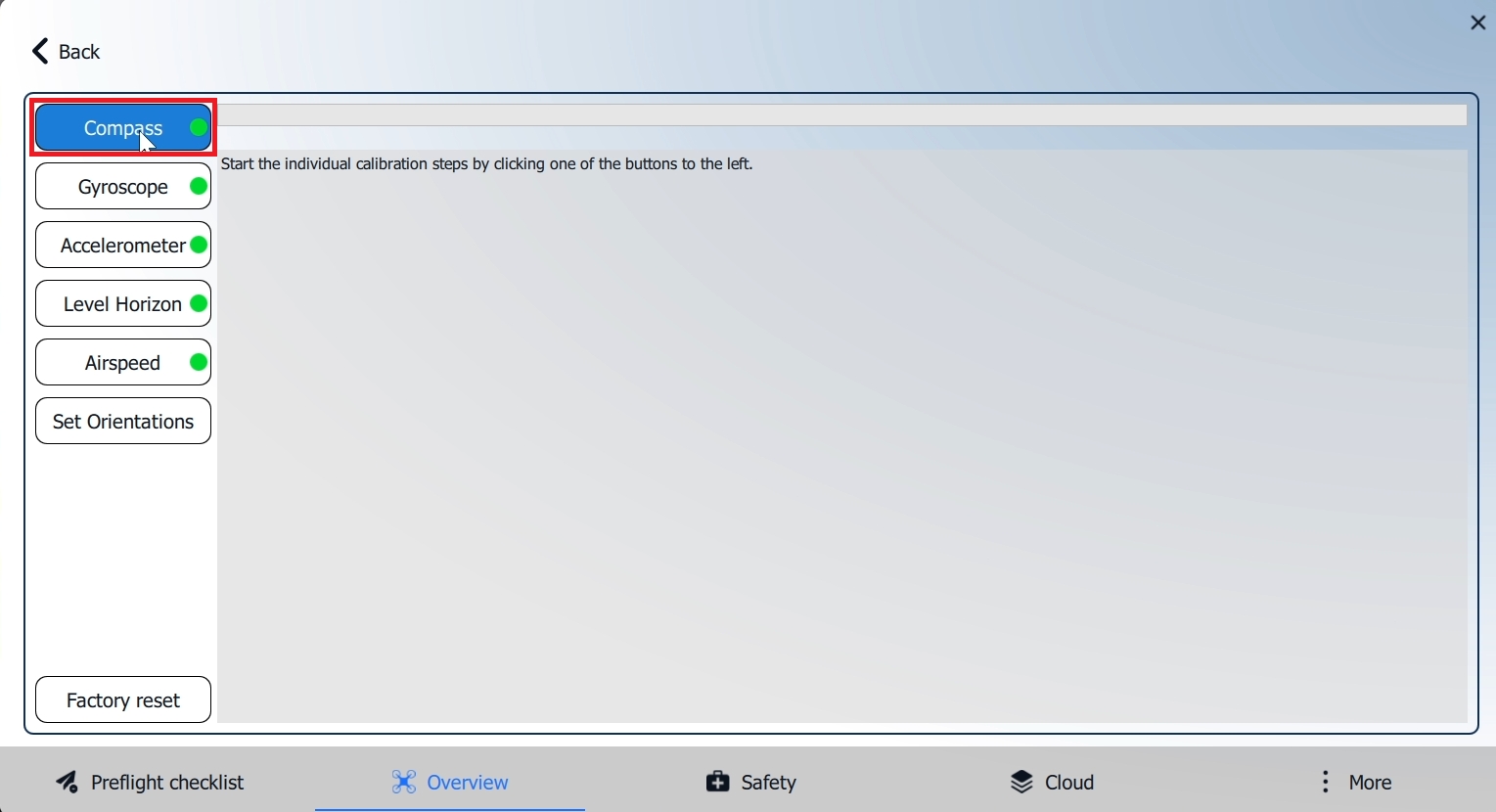Click the Safety first-aid kit icon
The image size is (1496, 812).
pos(718,783)
